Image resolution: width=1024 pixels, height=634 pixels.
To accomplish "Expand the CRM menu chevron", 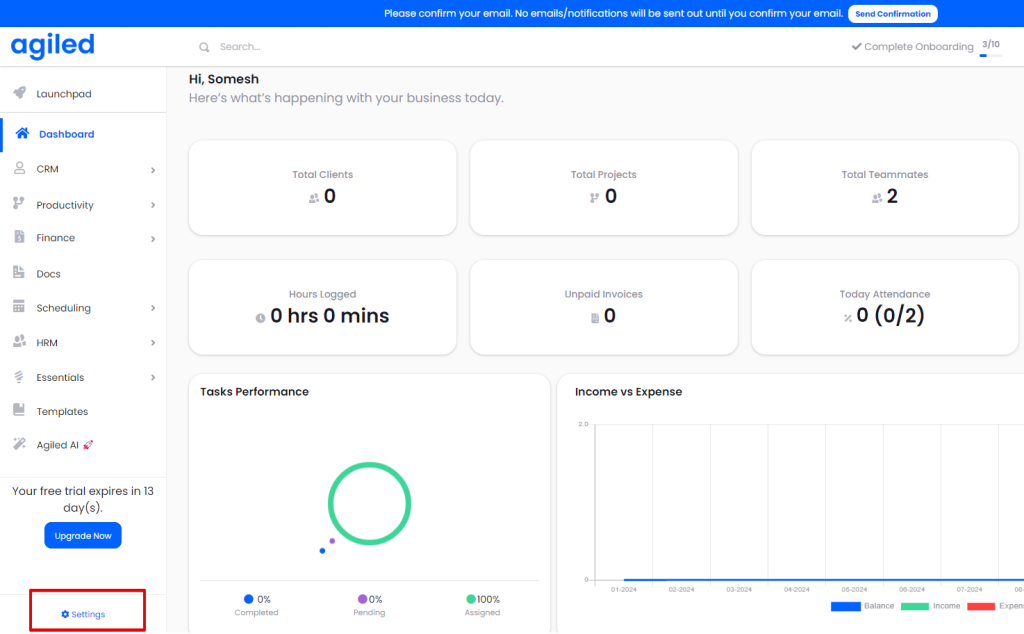I will coord(153,170).
